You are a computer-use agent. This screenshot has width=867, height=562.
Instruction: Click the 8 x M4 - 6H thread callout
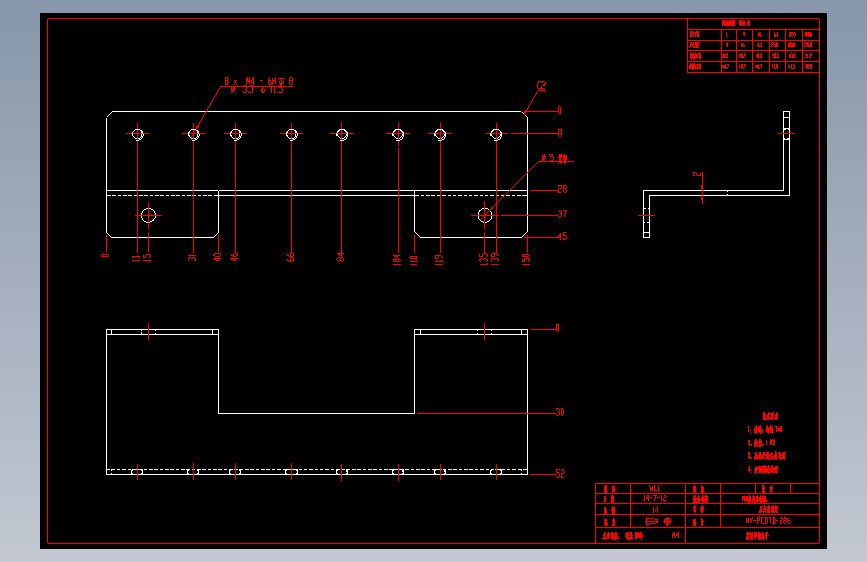(x=259, y=81)
